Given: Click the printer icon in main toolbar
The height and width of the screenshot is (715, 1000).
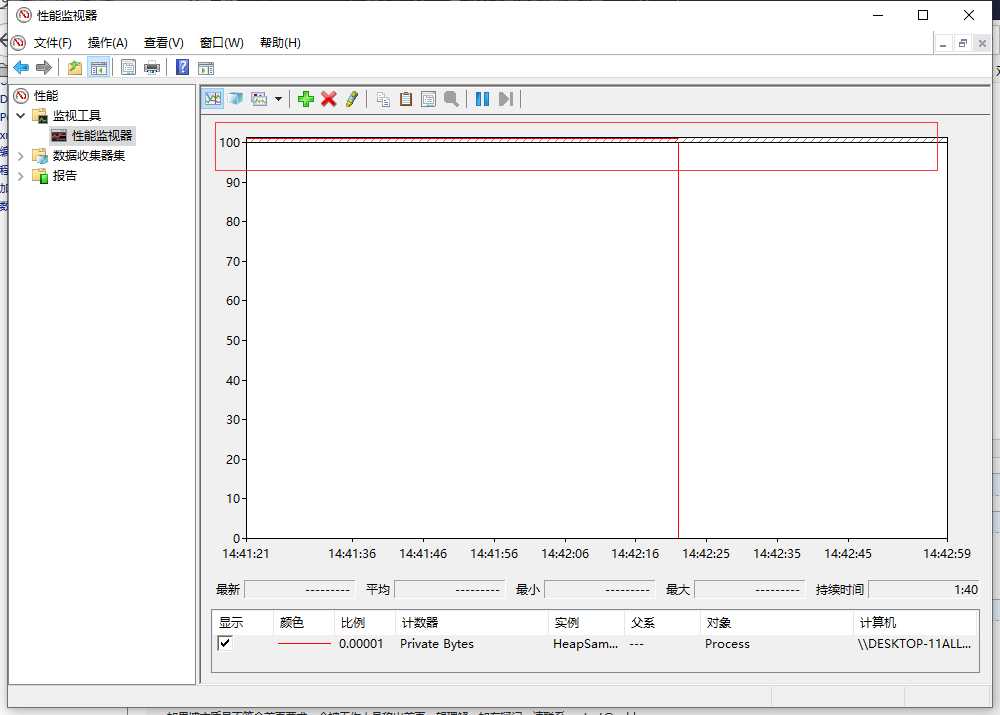Looking at the screenshot, I should (152, 68).
